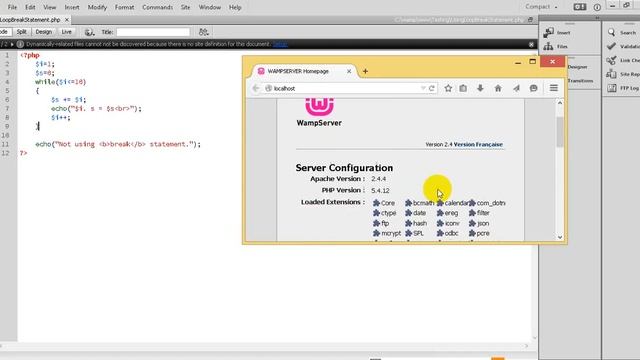Viewport: 640px width, 360px height.
Task: Click the file management icon beside Title
Action: click(203, 32)
